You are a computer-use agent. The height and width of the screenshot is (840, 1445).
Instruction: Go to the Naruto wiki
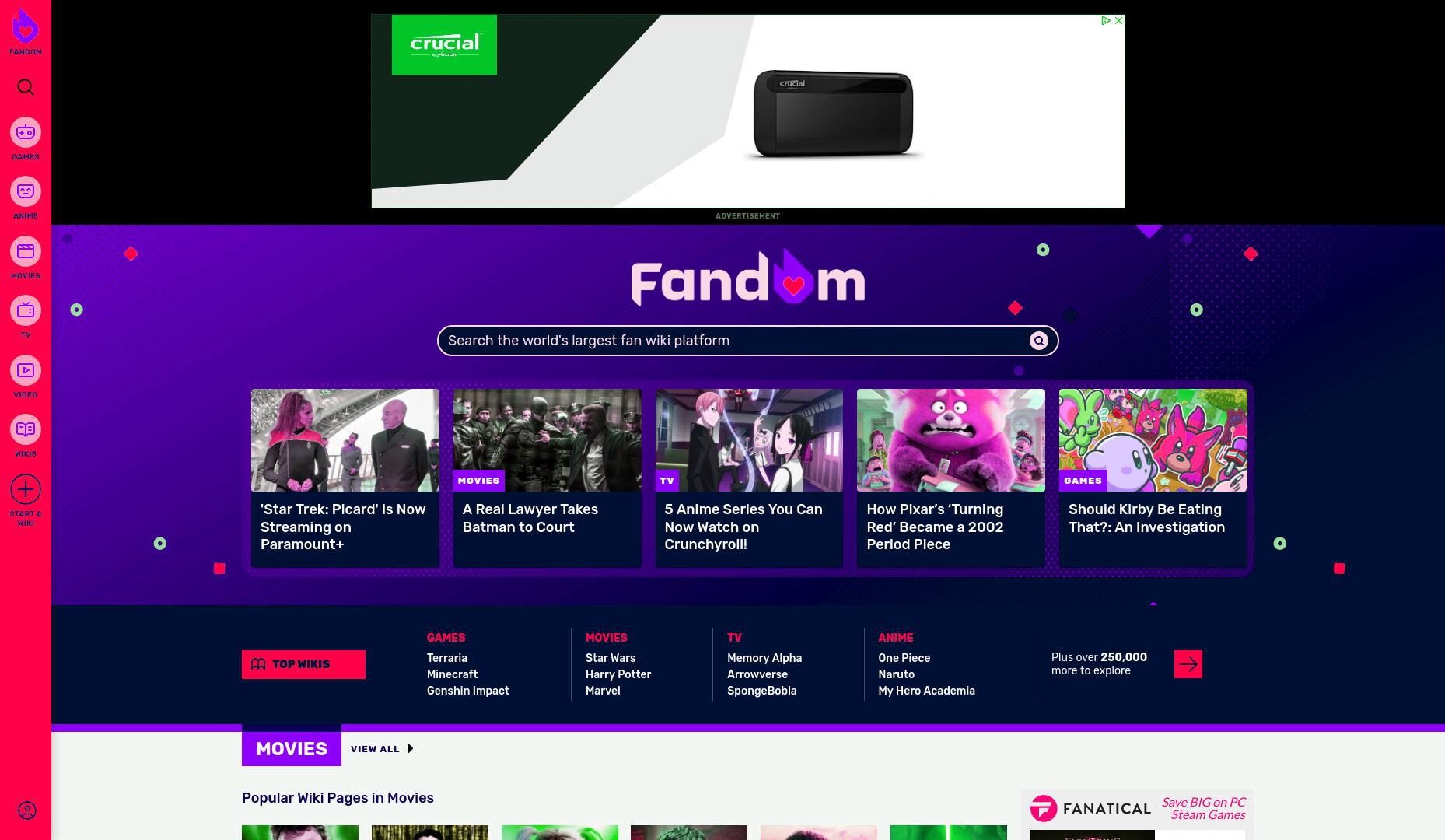896,674
